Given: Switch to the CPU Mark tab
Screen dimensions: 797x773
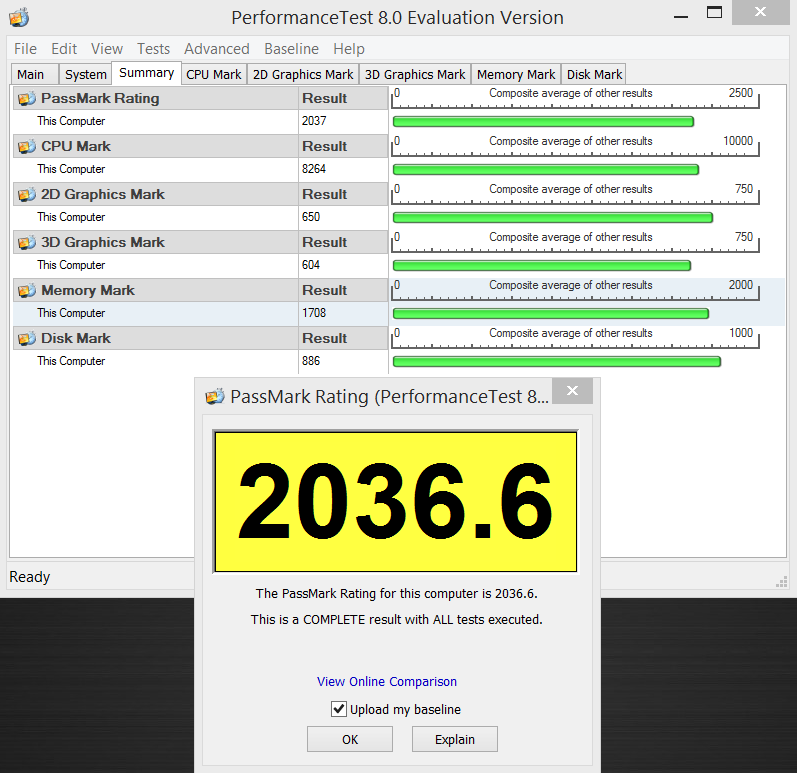Looking at the screenshot, I should [213, 74].
